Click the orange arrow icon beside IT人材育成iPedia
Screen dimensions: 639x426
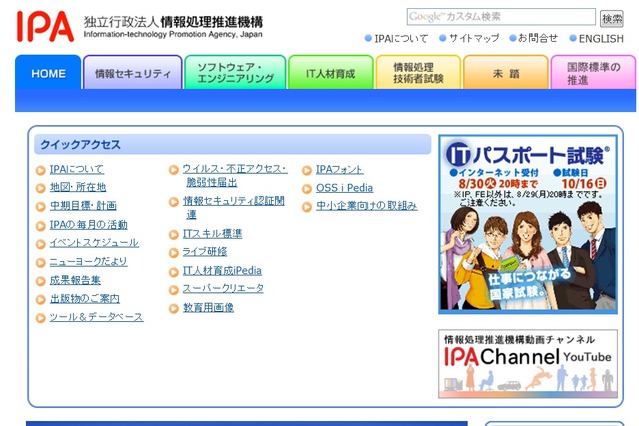[174, 272]
